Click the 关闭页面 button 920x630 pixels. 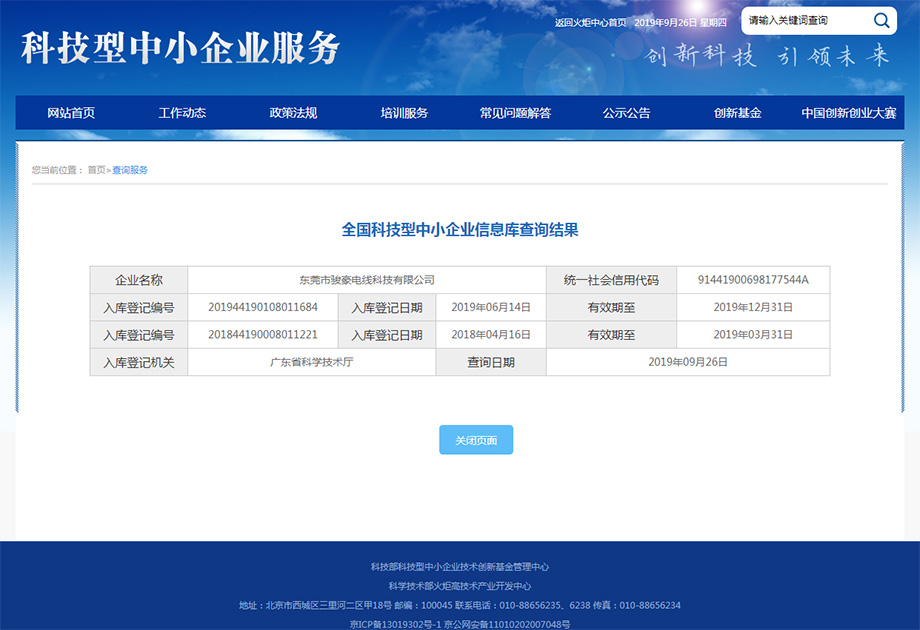[x=476, y=439]
